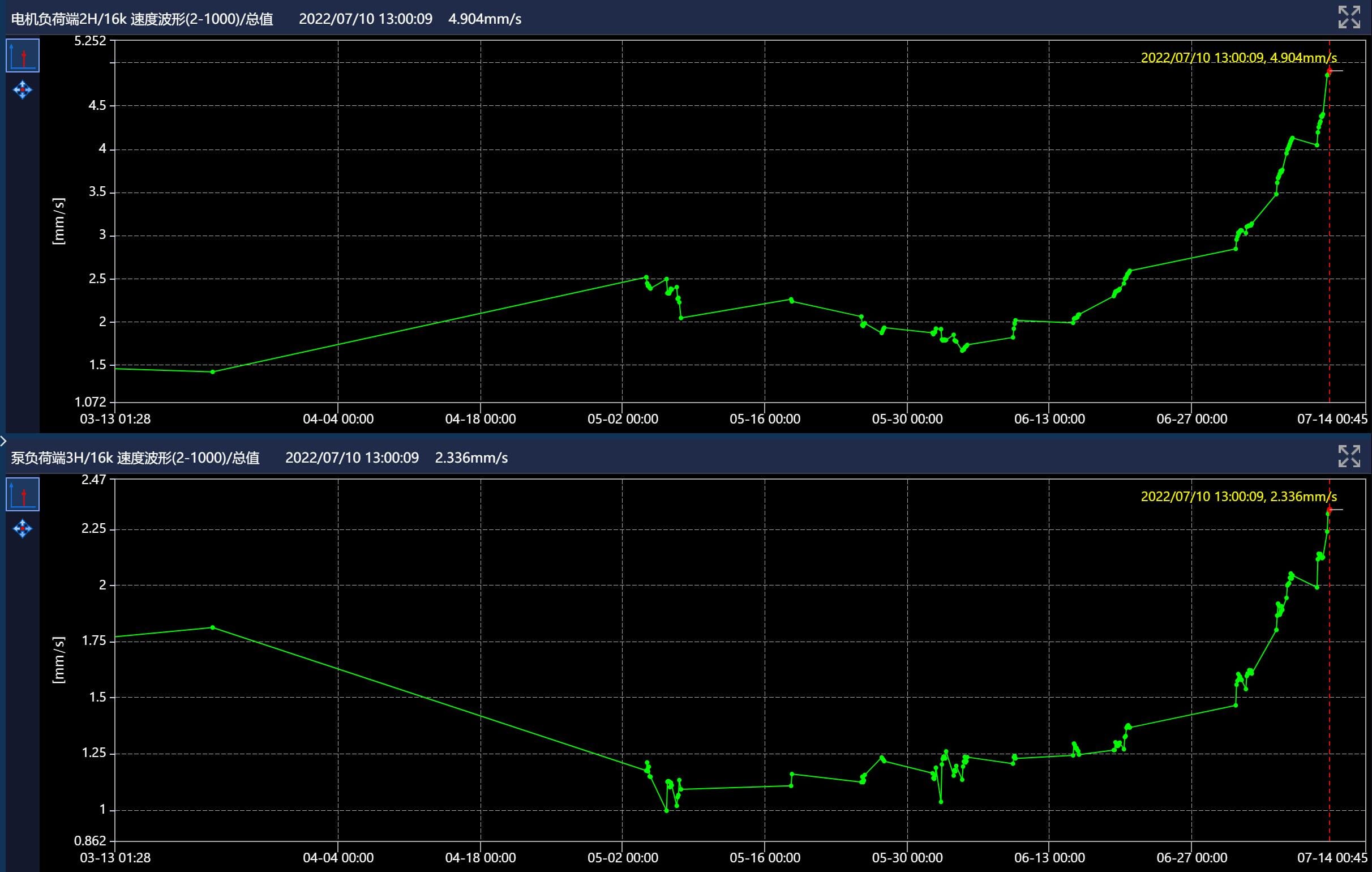Select the pan/move tool in the top chart
Screen dimensions: 1372x872
coord(23,90)
